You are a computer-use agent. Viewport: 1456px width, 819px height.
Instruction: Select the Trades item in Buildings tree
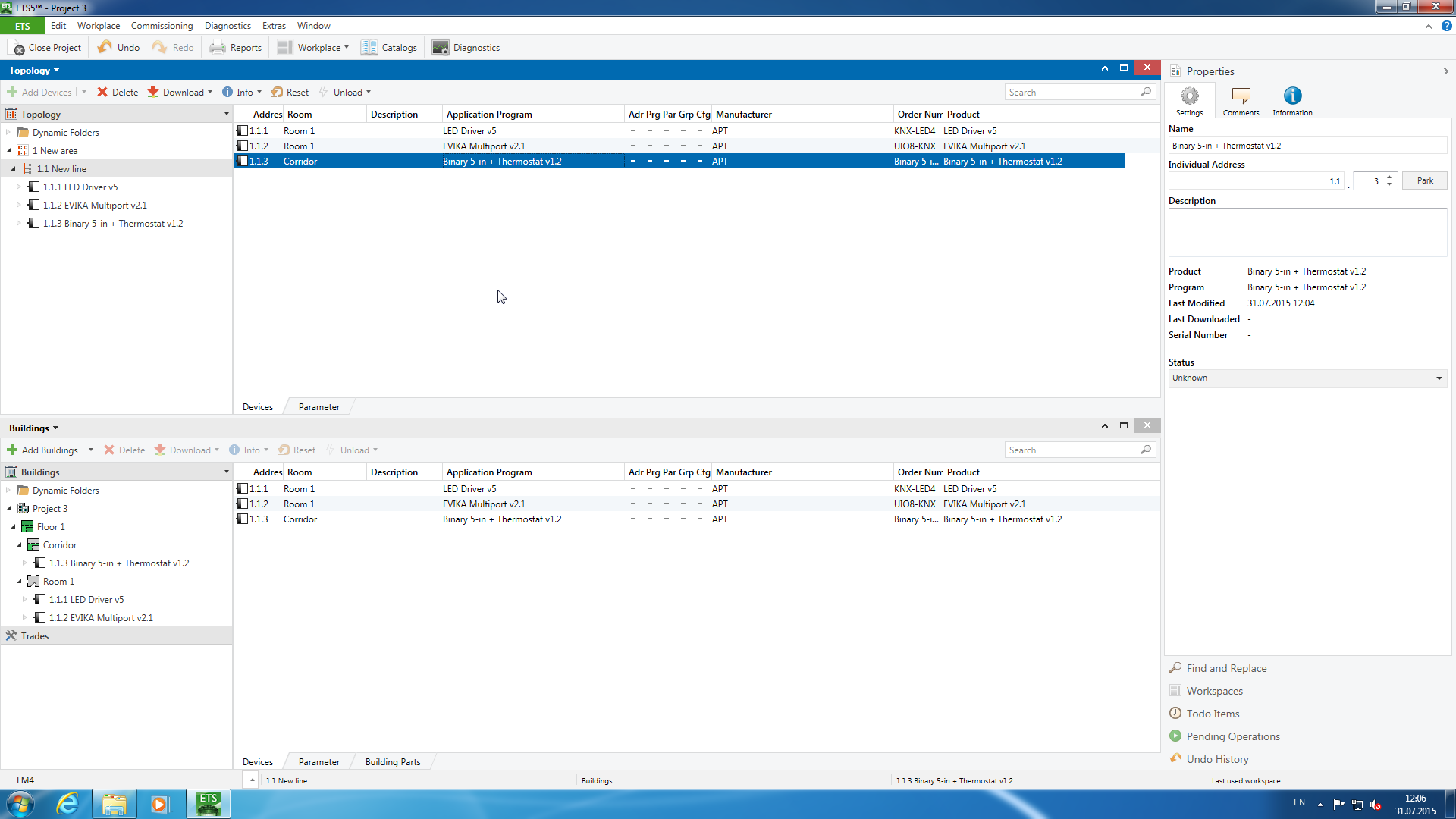tap(35, 635)
